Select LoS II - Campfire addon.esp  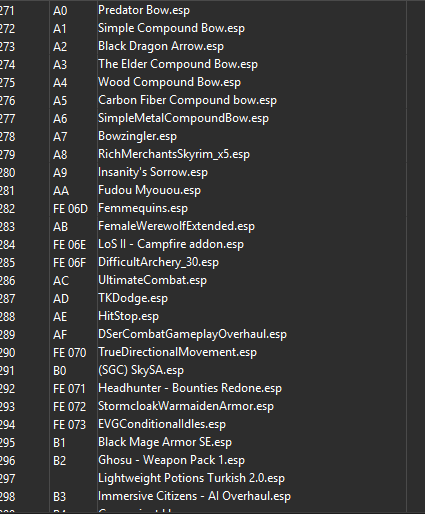pos(171,244)
